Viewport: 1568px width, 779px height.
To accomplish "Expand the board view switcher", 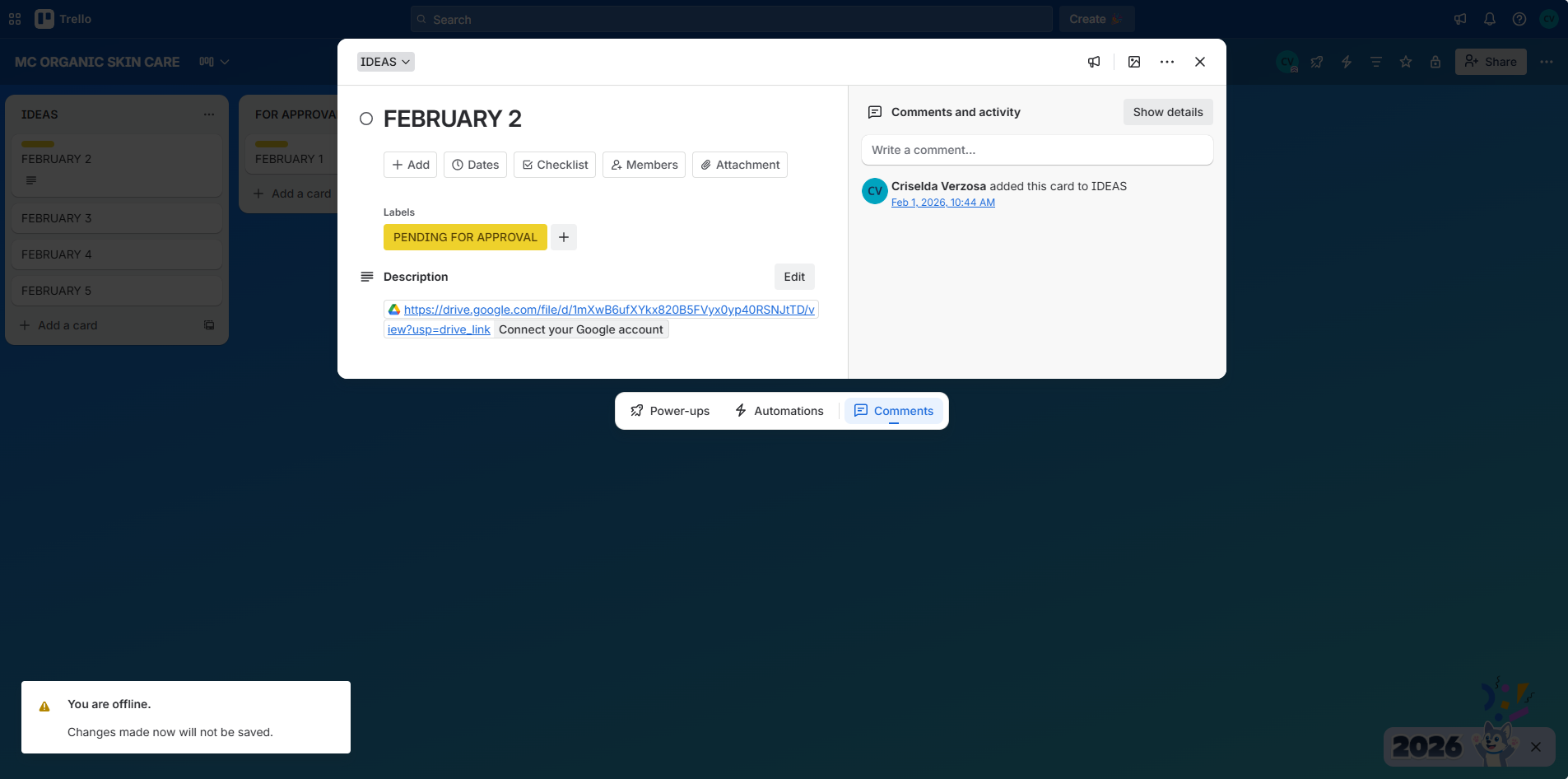I will click(x=214, y=62).
